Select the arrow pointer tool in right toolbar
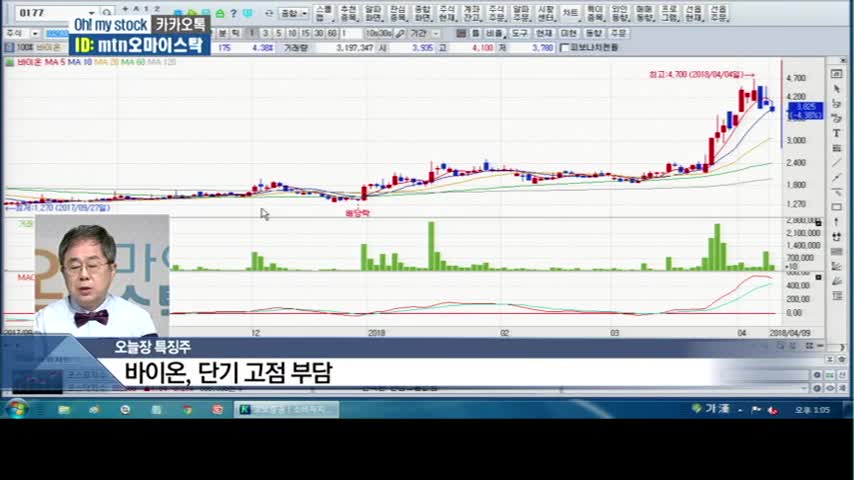This screenshot has width=854, height=480. [836, 89]
